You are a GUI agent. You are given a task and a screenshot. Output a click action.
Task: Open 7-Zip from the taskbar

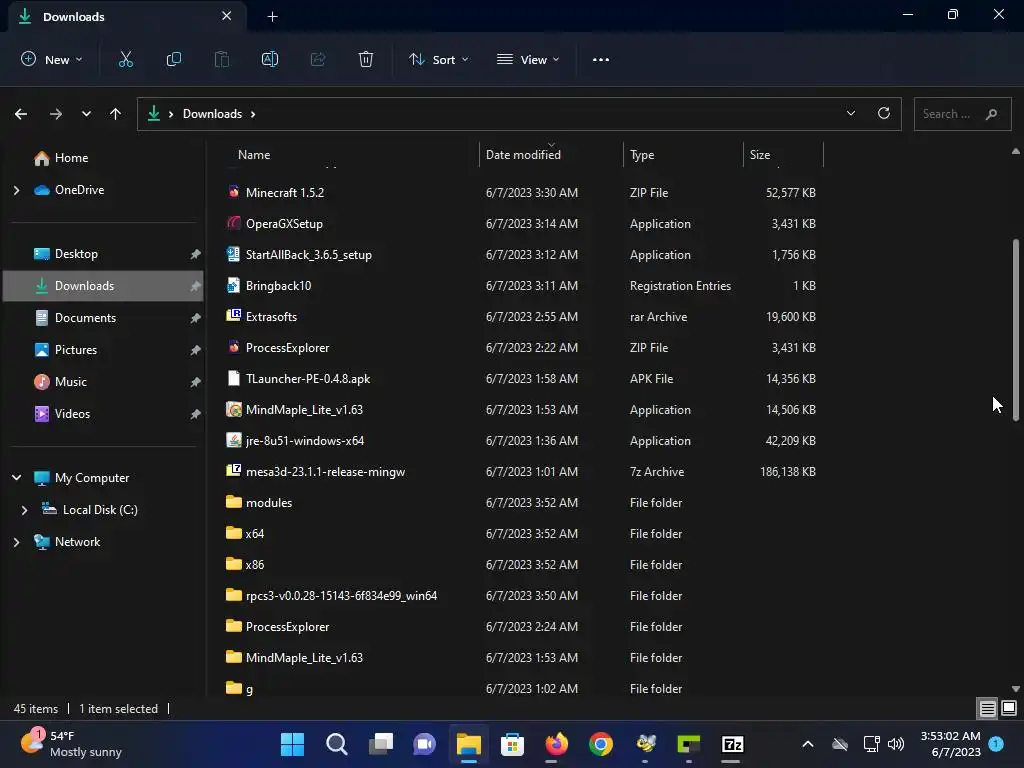tap(733, 744)
